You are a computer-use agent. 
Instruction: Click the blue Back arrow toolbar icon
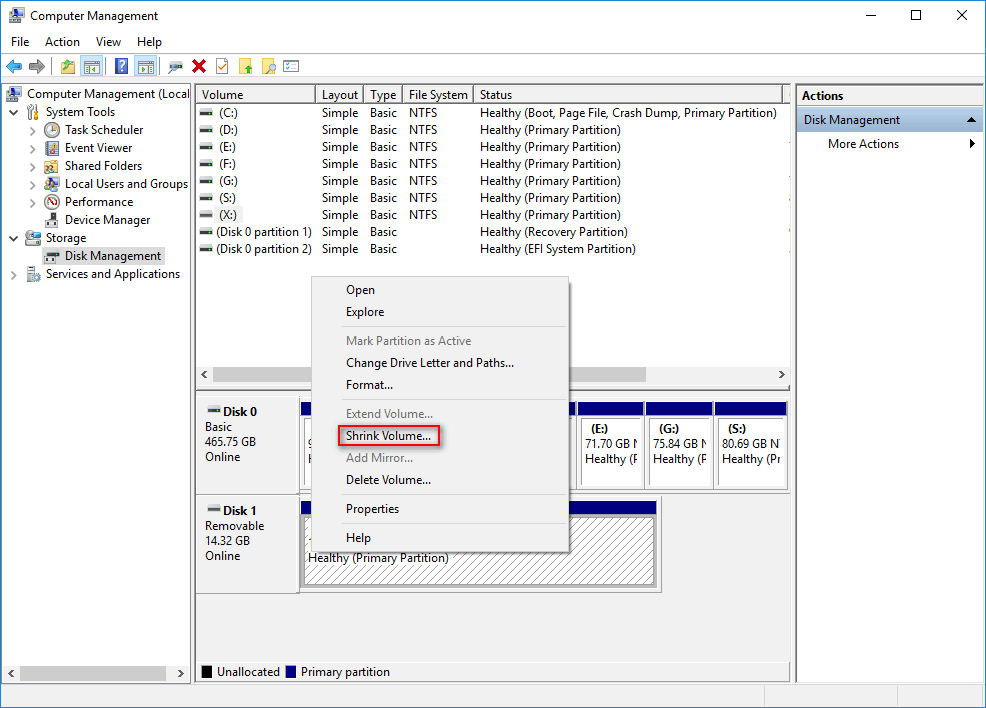click(x=14, y=66)
